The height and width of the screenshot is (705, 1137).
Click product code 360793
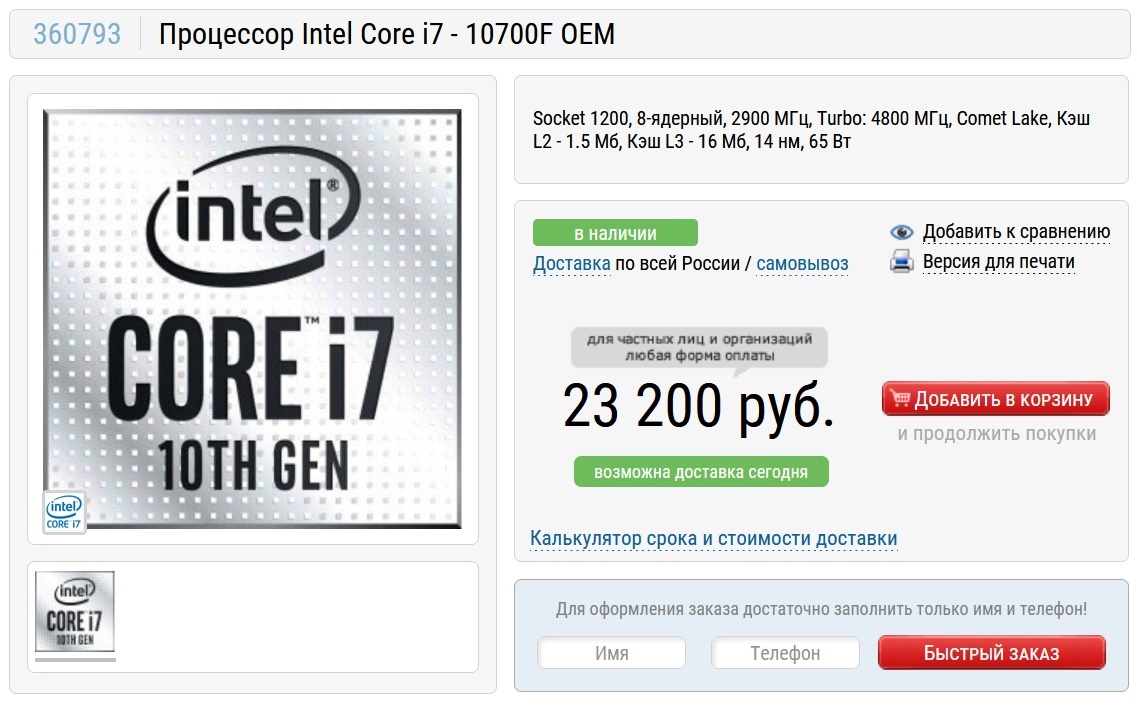pyautogui.click(x=77, y=34)
